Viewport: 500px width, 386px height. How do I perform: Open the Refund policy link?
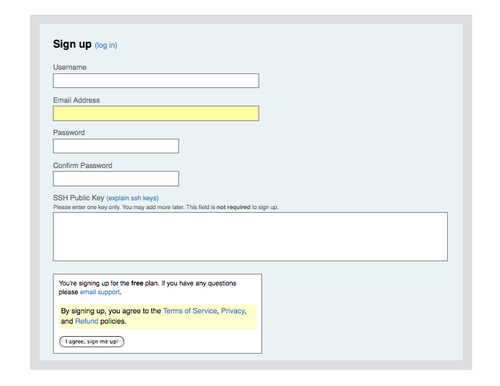[87, 321]
